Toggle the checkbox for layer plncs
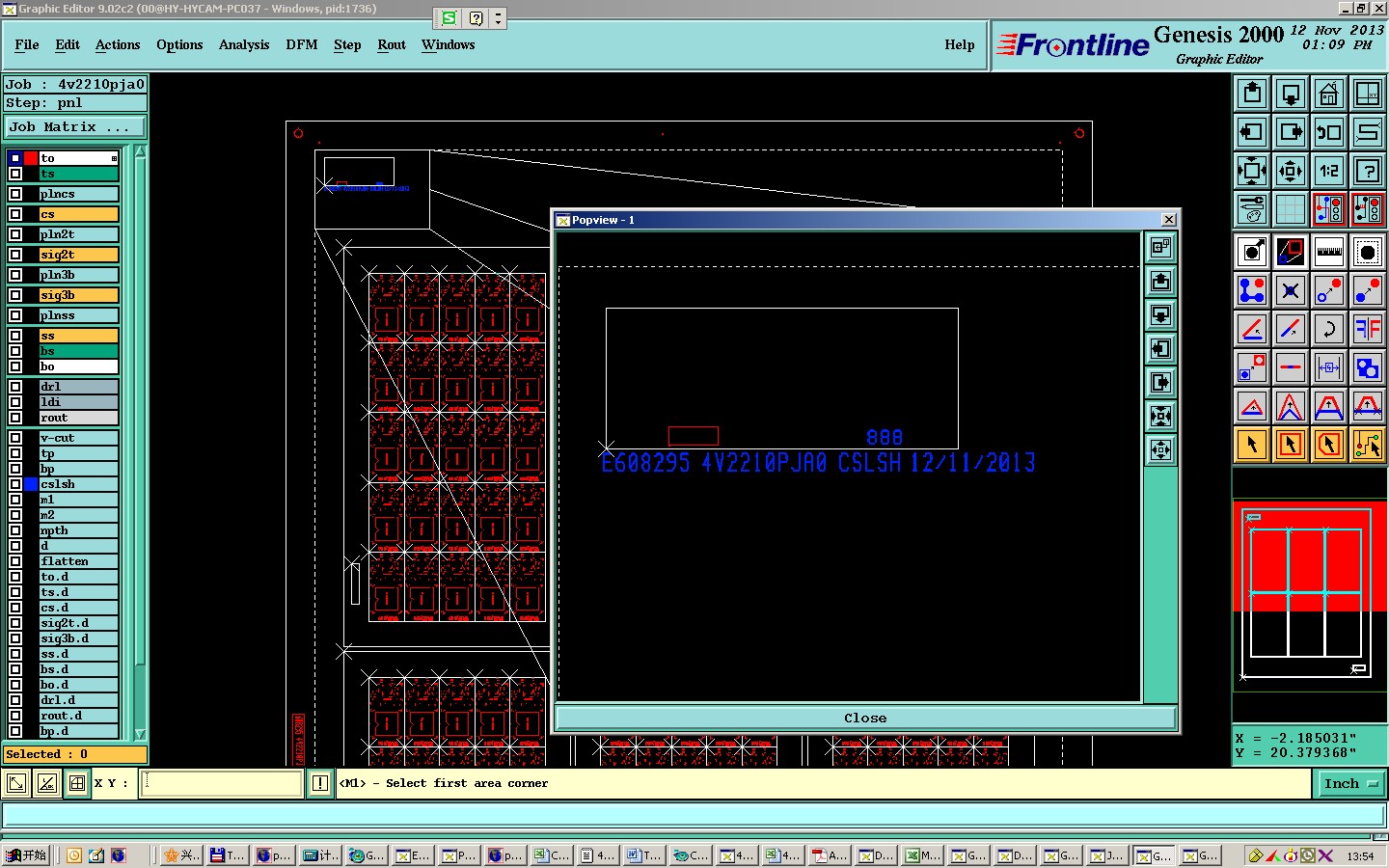The image size is (1389, 868). tap(15, 194)
